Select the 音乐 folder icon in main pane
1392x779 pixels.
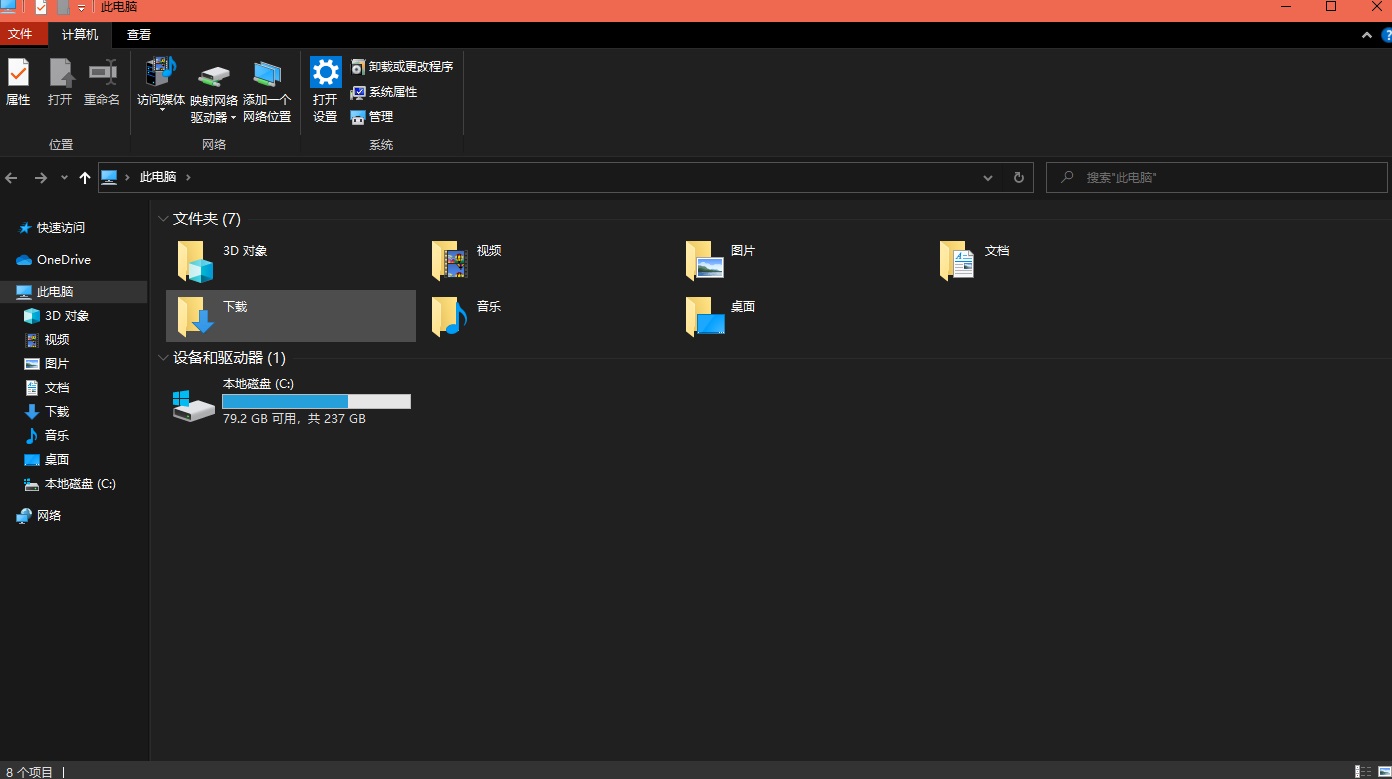click(x=450, y=316)
